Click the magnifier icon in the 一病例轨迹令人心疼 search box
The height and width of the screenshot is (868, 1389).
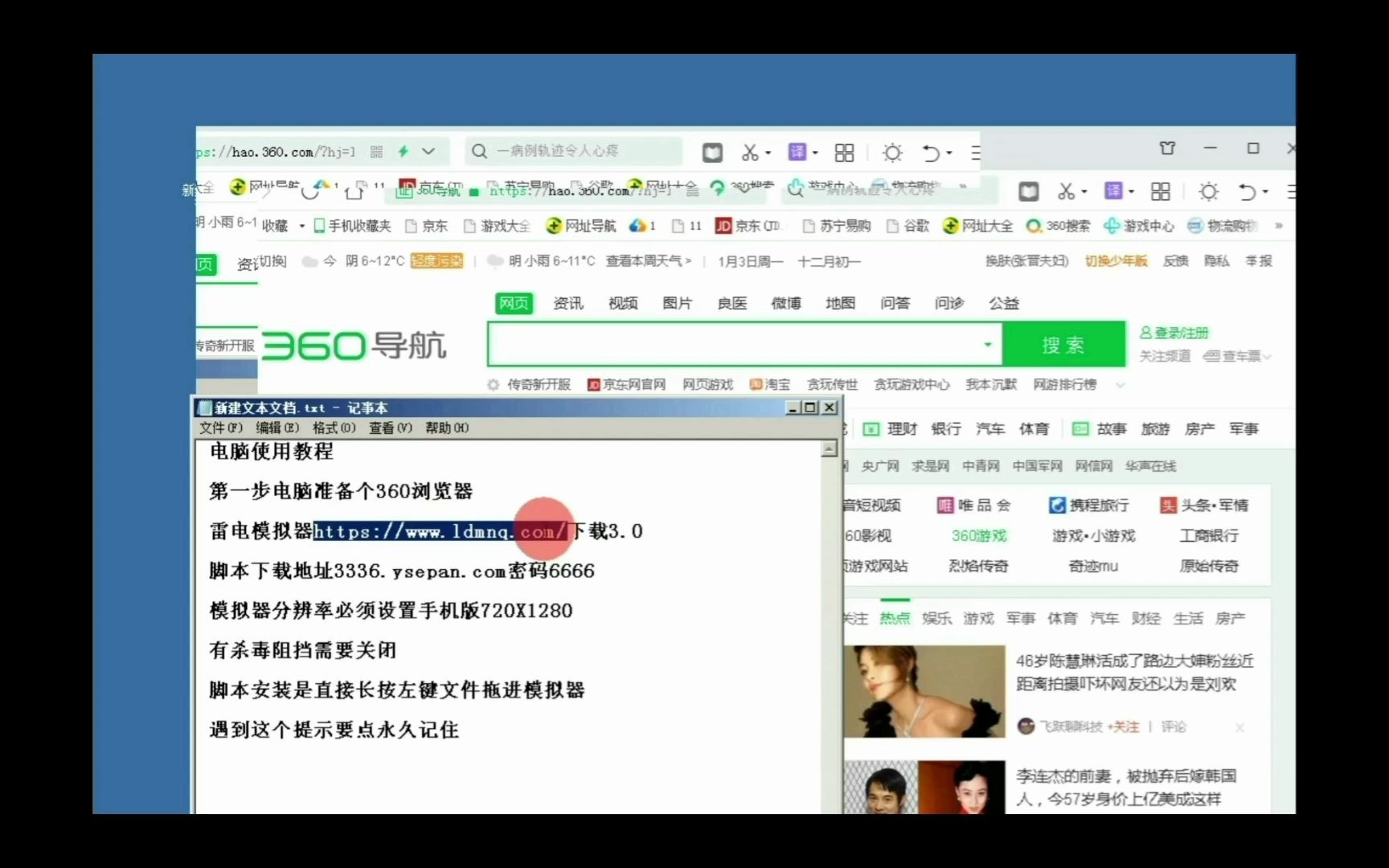[x=479, y=151]
